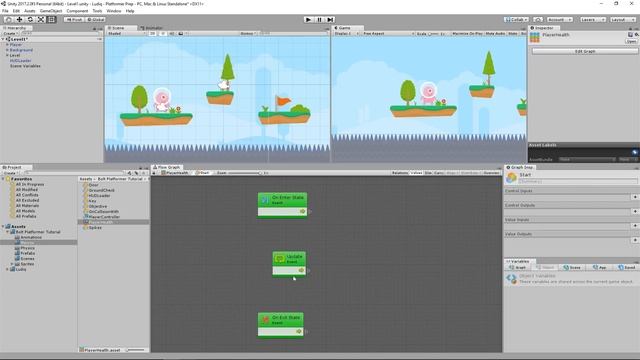The height and width of the screenshot is (360, 640).
Task: Add a Value Input with plus button
Action: coord(635,226)
